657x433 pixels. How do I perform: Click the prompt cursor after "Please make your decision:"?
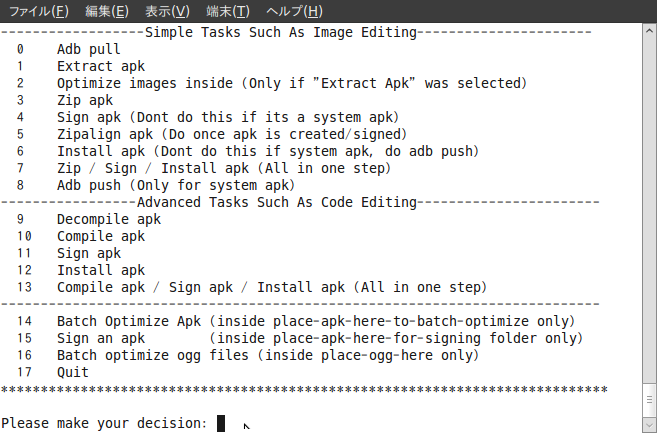pos(221,423)
